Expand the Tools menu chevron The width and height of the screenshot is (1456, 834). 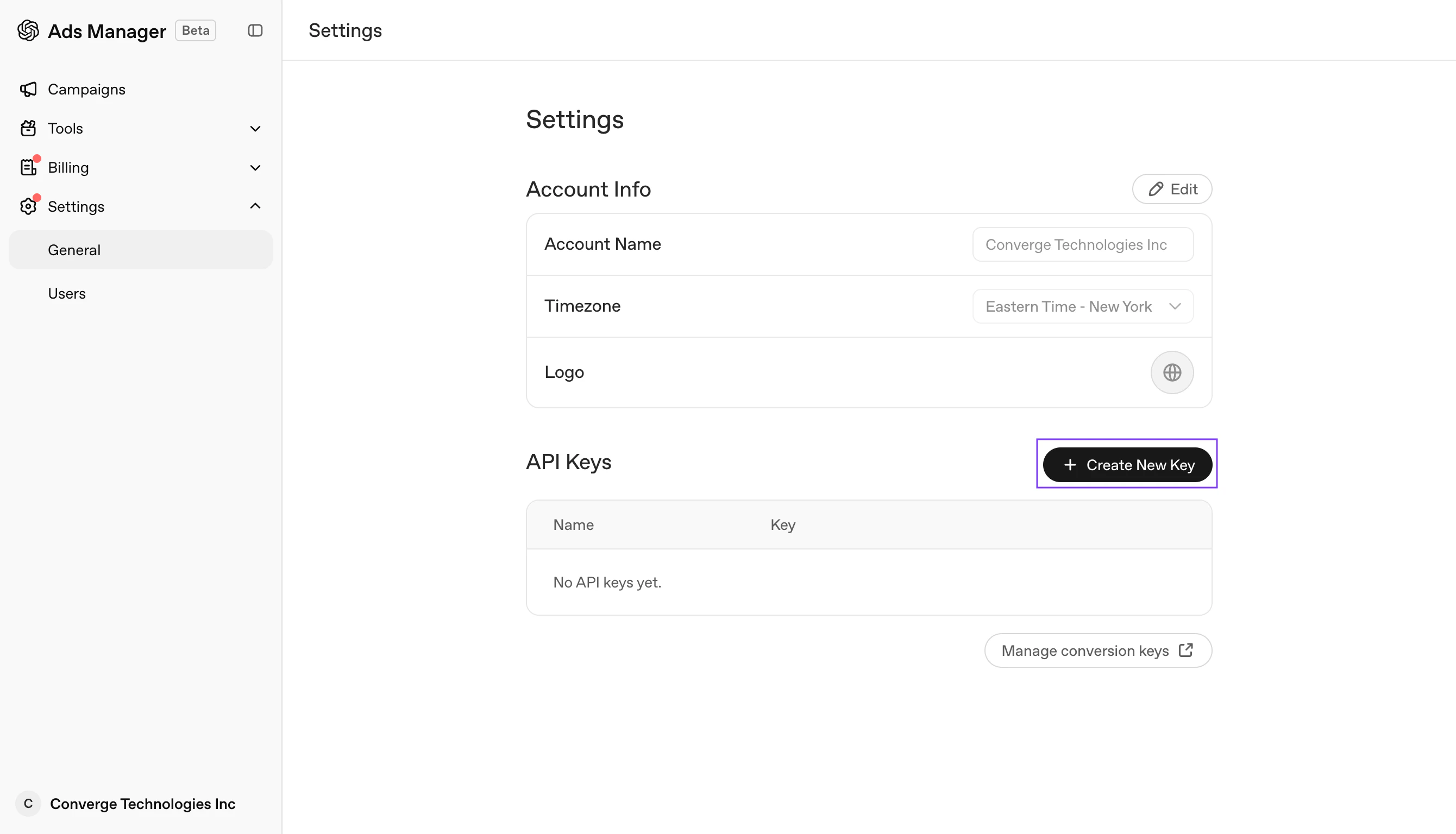(x=255, y=128)
